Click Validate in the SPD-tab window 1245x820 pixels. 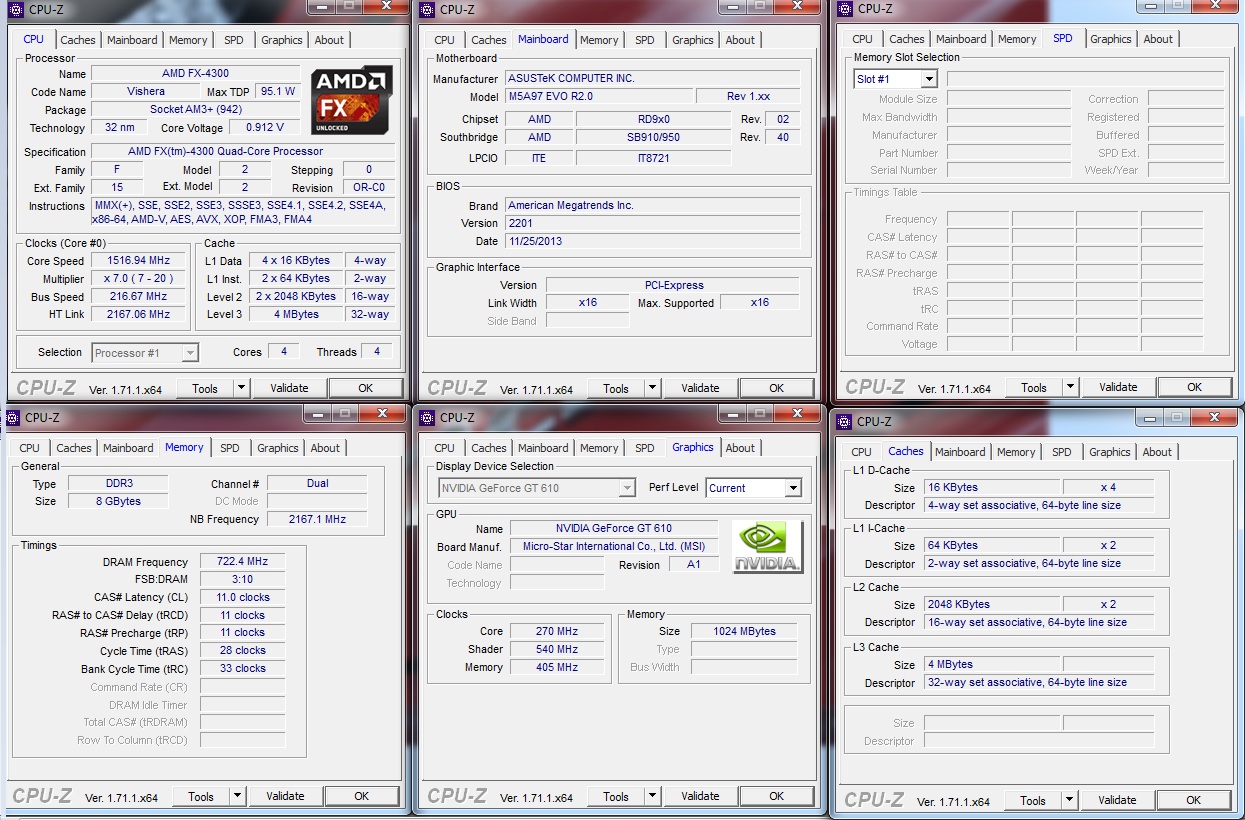(x=1118, y=387)
